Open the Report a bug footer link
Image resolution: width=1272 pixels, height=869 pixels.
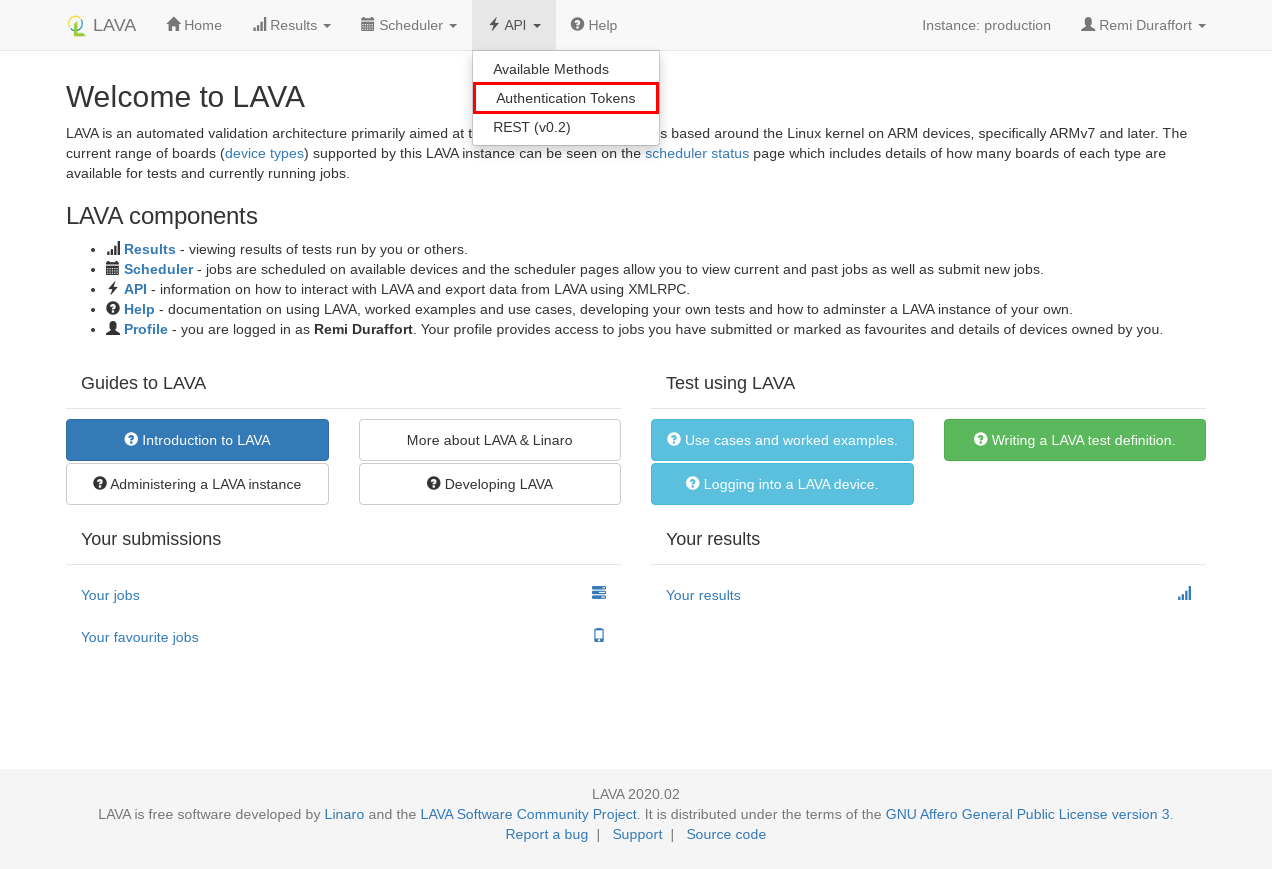pyautogui.click(x=547, y=834)
